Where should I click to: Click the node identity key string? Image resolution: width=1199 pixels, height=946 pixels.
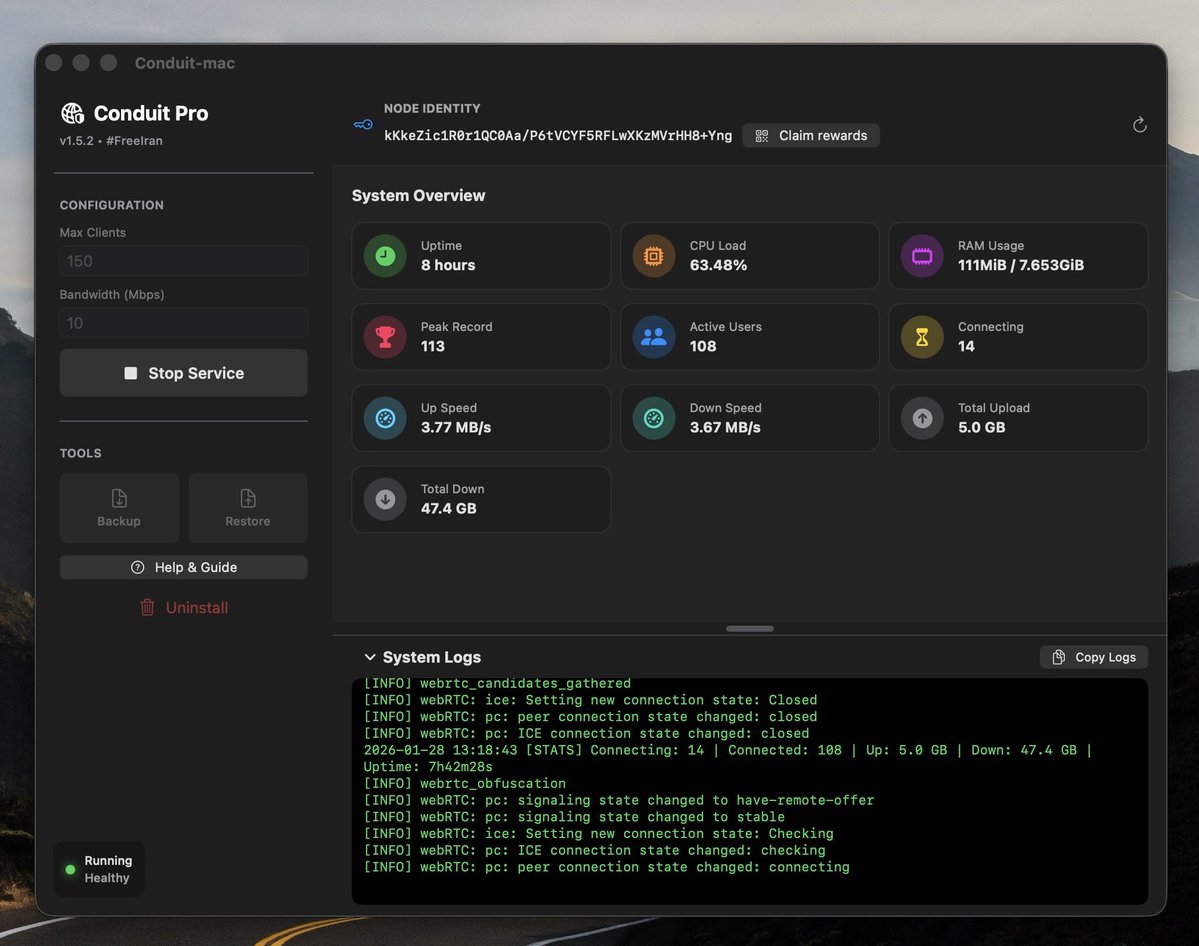[557, 135]
